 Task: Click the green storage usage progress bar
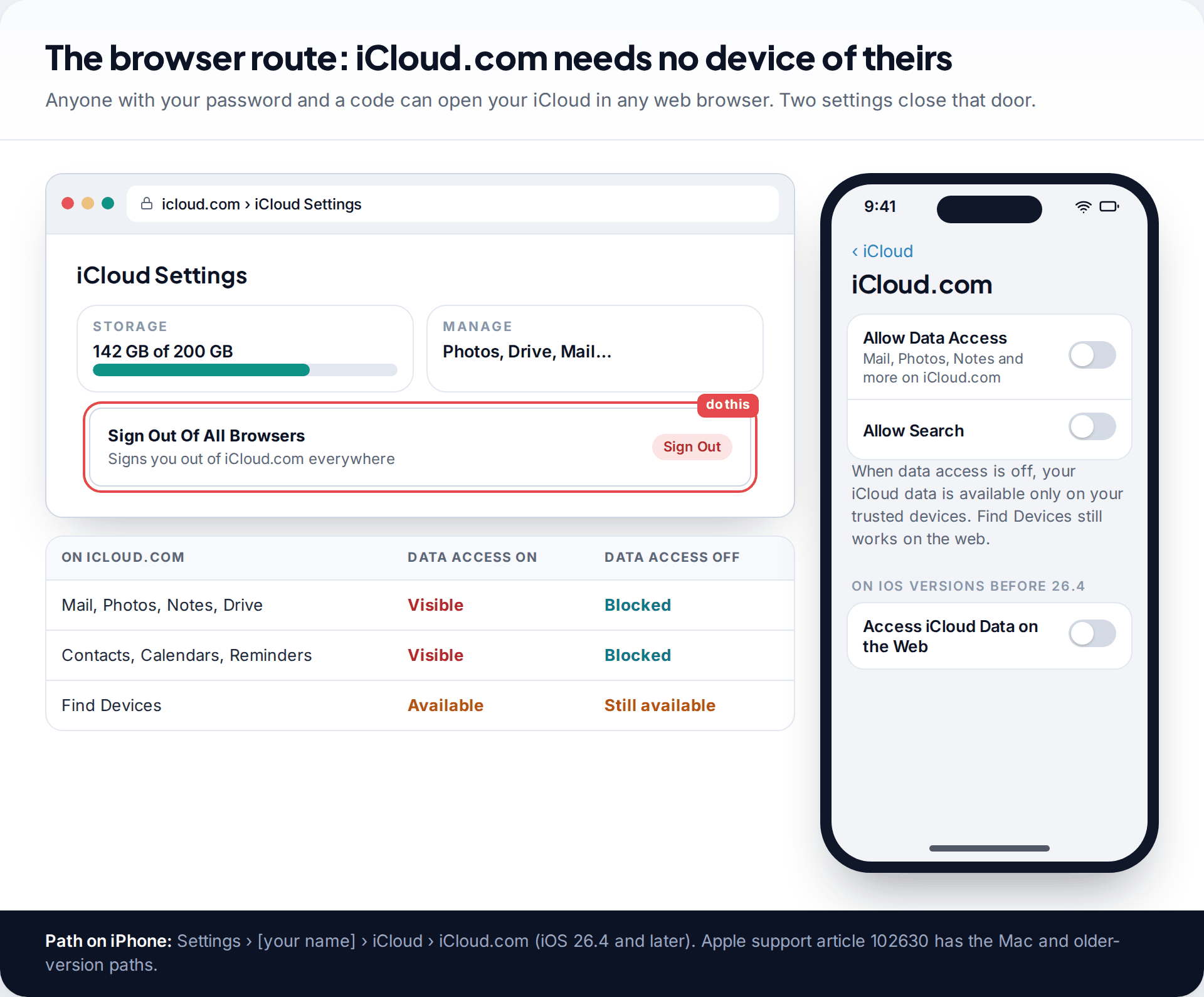click(201, 370)
